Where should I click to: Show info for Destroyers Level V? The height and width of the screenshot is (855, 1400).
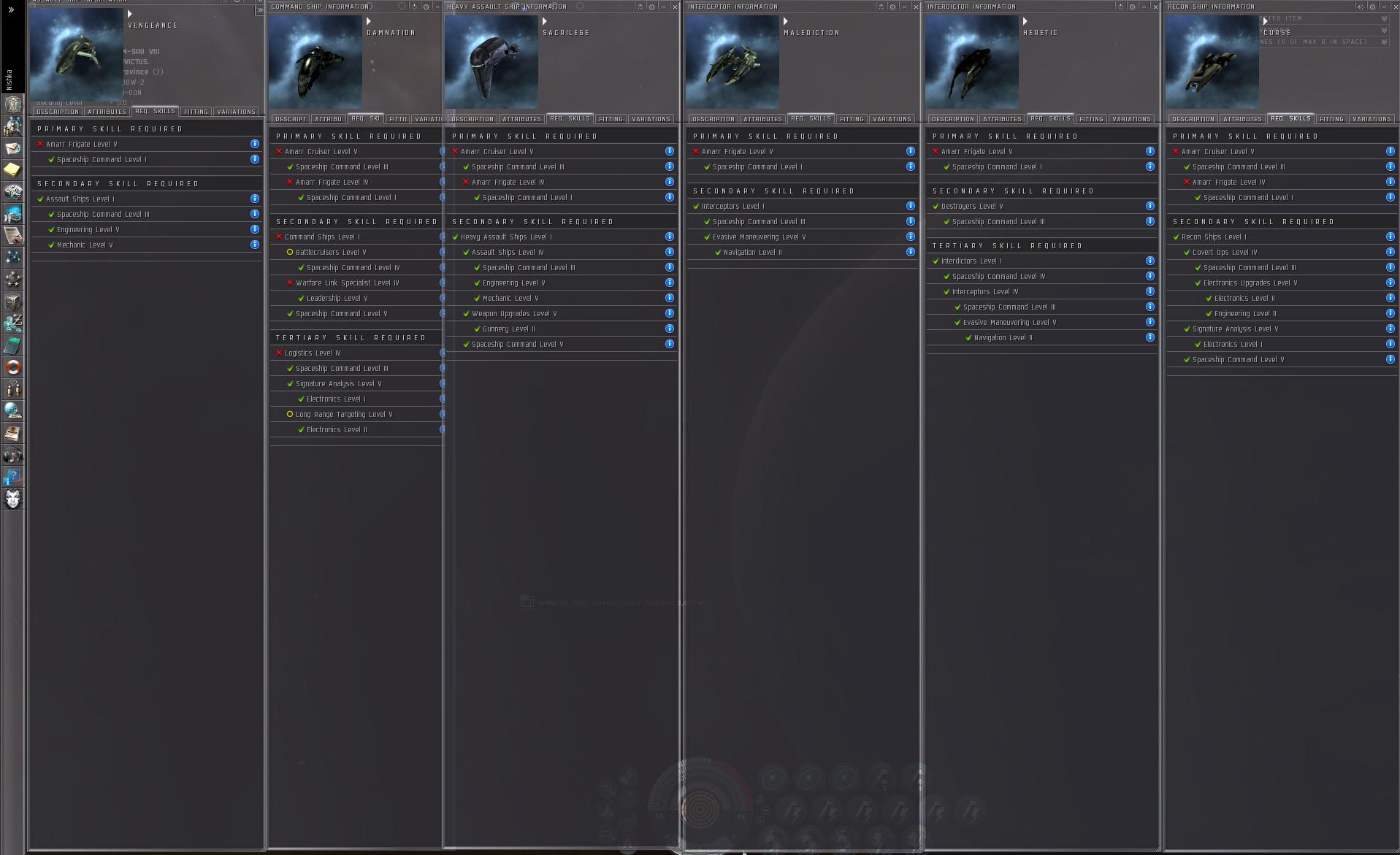[1150, 206]
